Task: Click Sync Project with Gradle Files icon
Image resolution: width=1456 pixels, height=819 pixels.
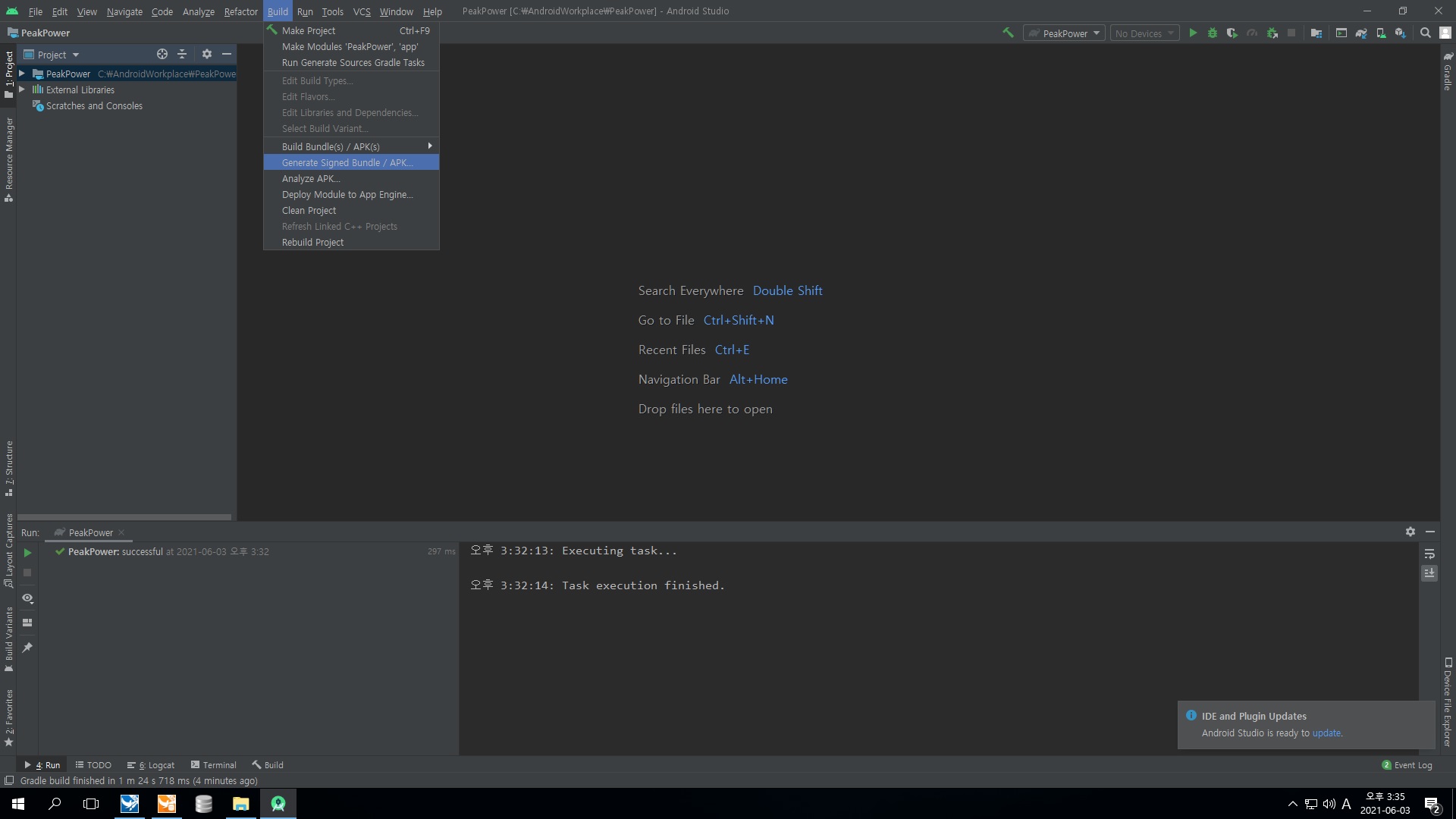Action: 1361,33
